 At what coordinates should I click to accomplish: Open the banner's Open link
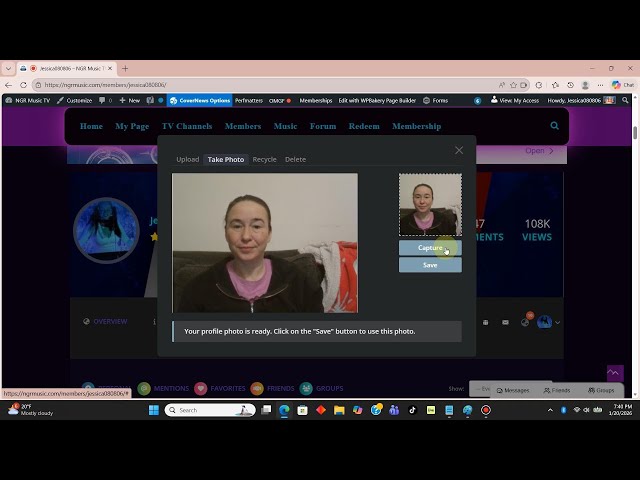(539, 151)
